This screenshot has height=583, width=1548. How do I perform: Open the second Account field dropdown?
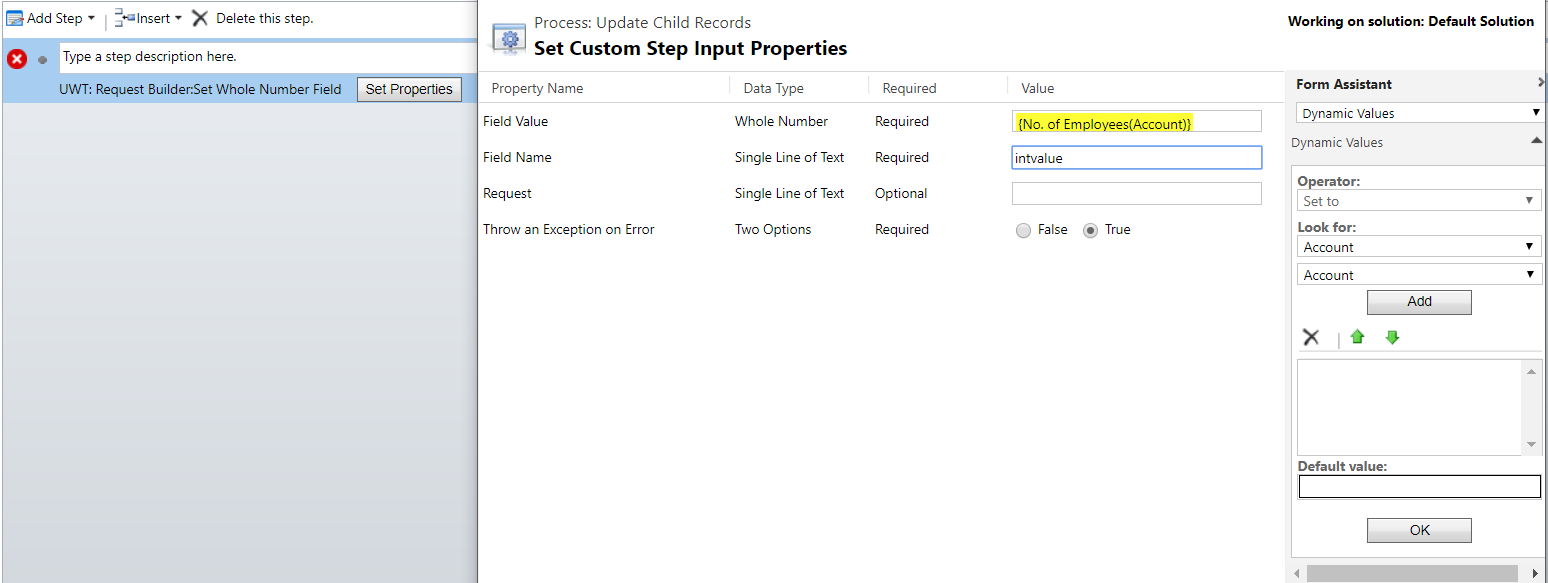pyautogui.click(x=1419, y=275)
